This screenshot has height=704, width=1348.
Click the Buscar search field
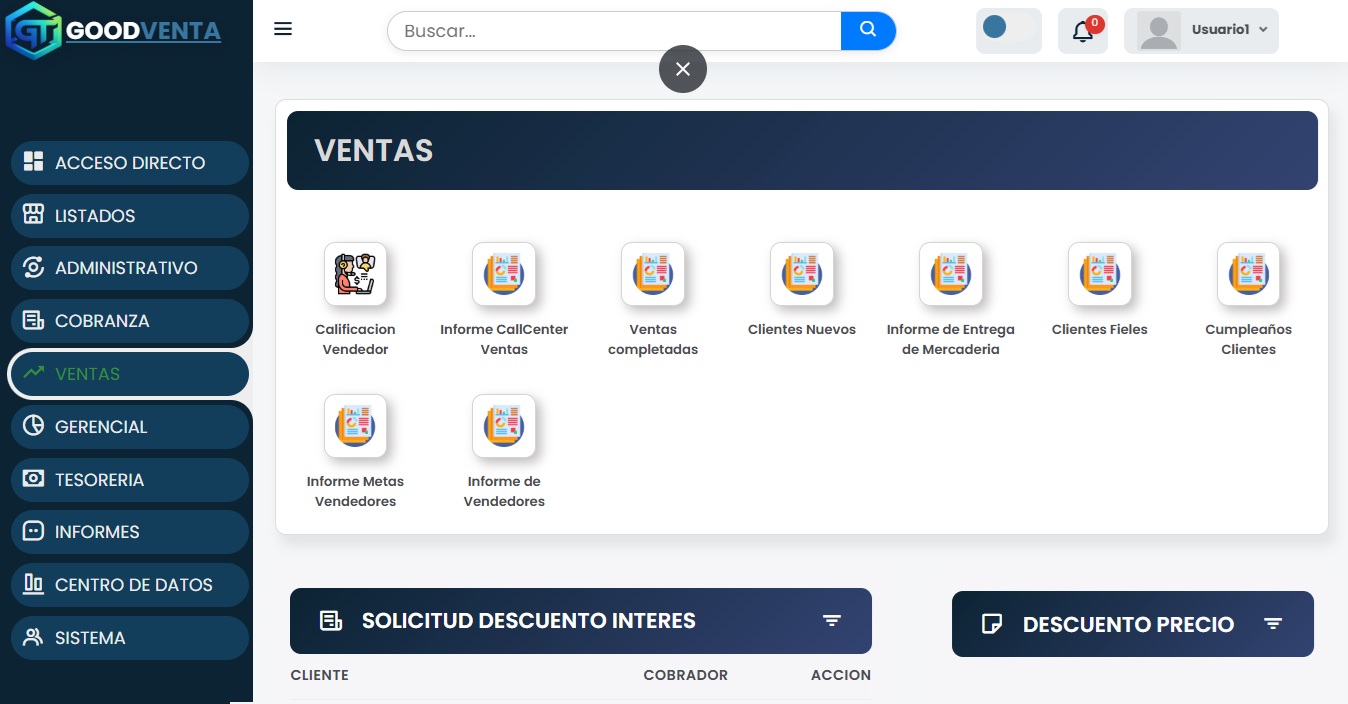tap(614, 31)
